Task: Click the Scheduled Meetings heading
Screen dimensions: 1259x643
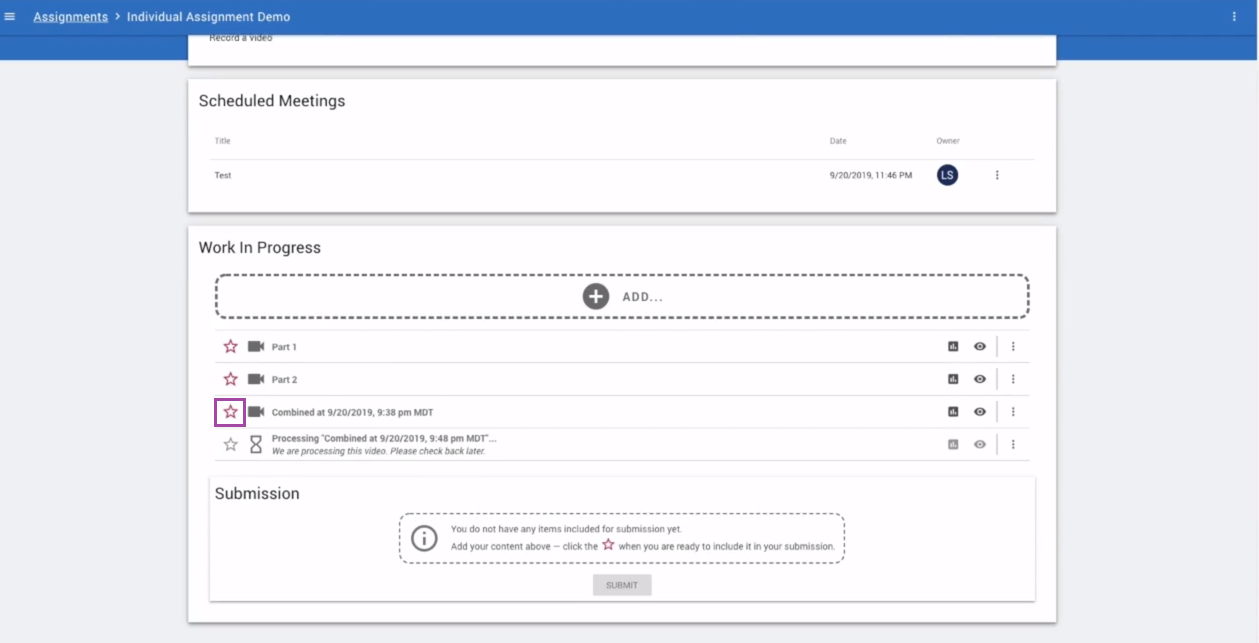Action: click(272, 101)
